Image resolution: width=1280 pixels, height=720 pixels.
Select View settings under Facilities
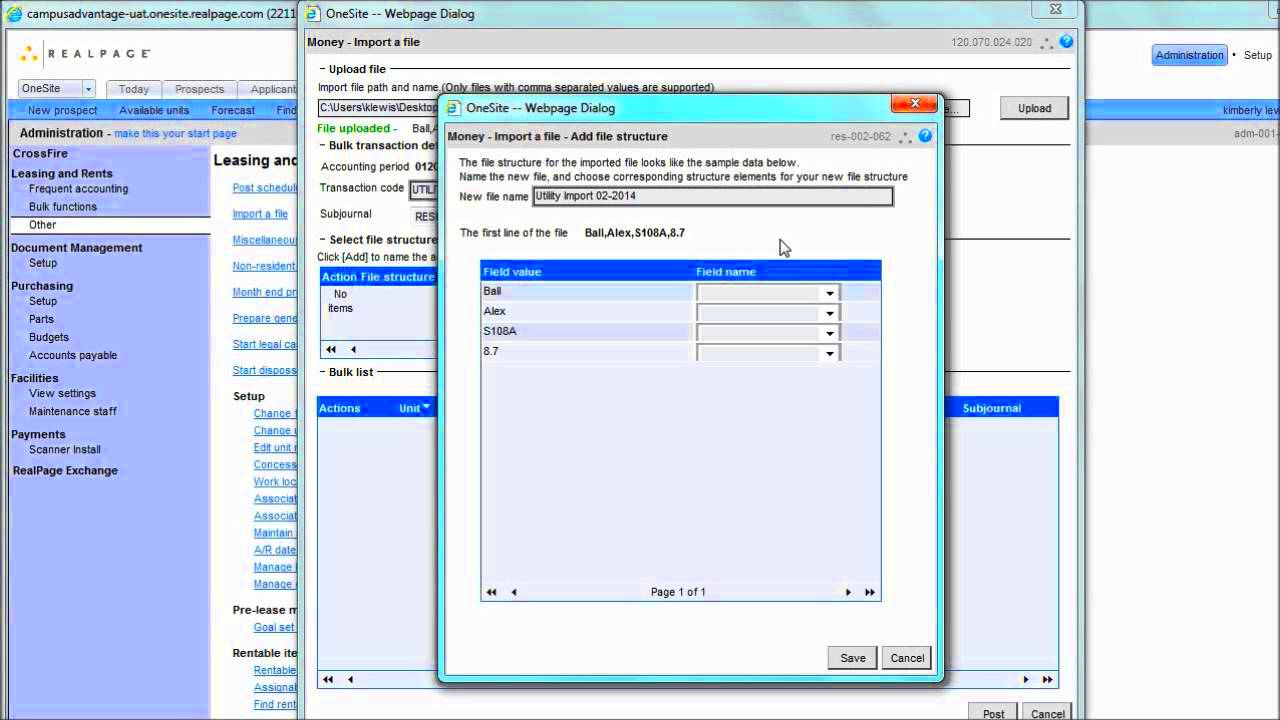click(x=62, y=393)
